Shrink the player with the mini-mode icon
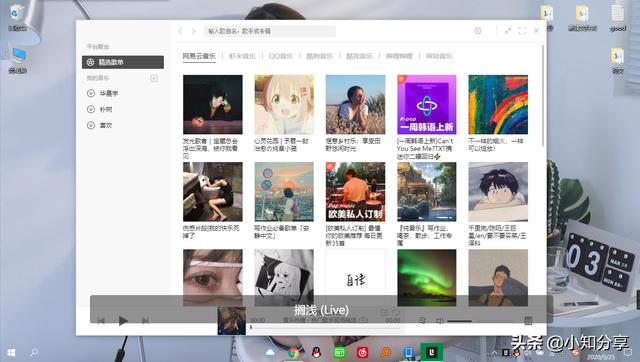640x362 pixels. point(508,31)
